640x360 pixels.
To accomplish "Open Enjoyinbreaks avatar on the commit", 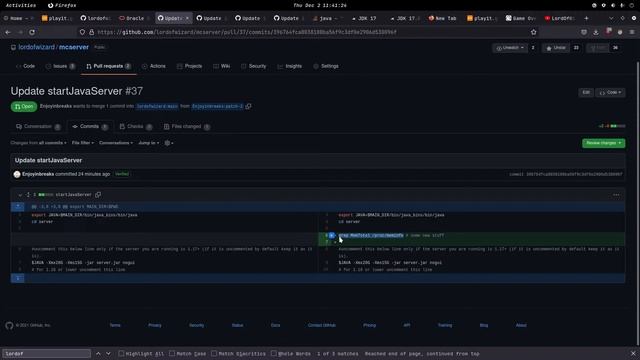I will 17,174.
